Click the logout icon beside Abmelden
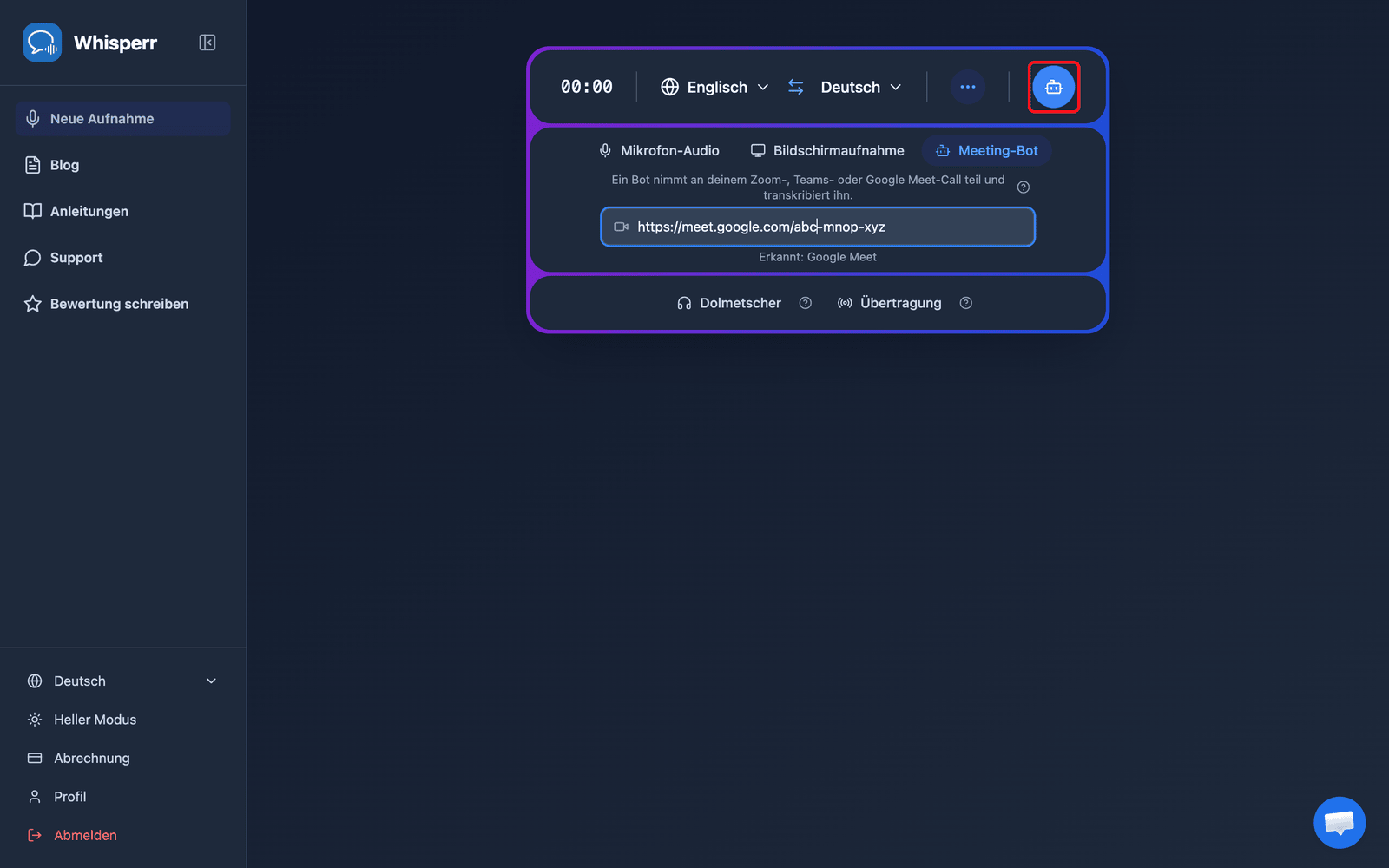1389x868 pixels. click(x=35, y=835)
